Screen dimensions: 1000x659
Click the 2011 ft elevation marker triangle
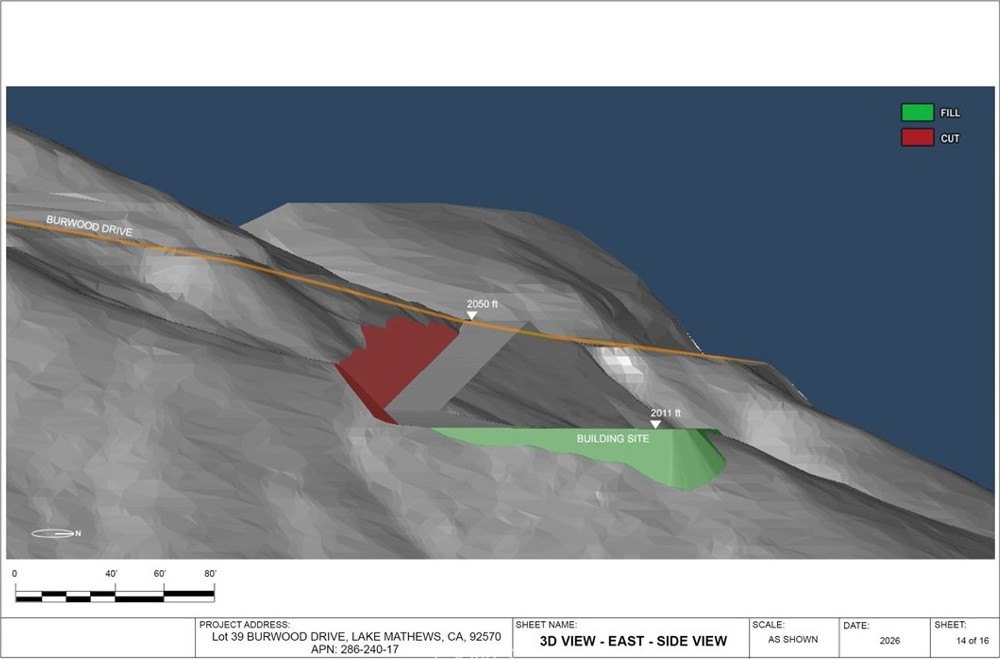pos(655,424)
